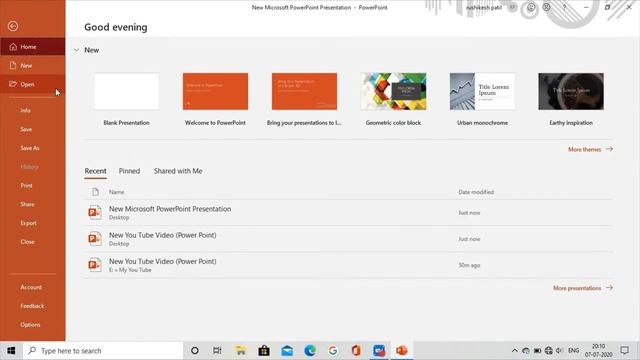
Task: Open the Print page
Action: [x=26, y=185]
